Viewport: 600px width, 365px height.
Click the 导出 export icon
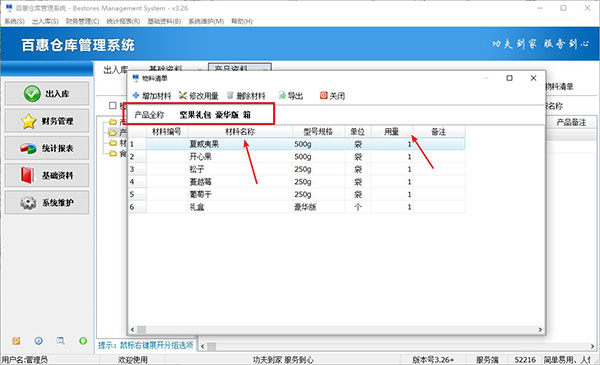[x=282, y=95]
